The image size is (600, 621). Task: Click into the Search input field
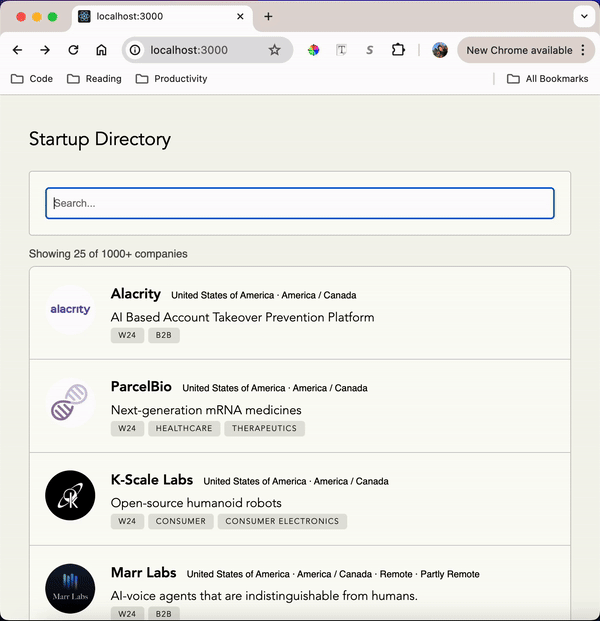(x=300, y=203)
